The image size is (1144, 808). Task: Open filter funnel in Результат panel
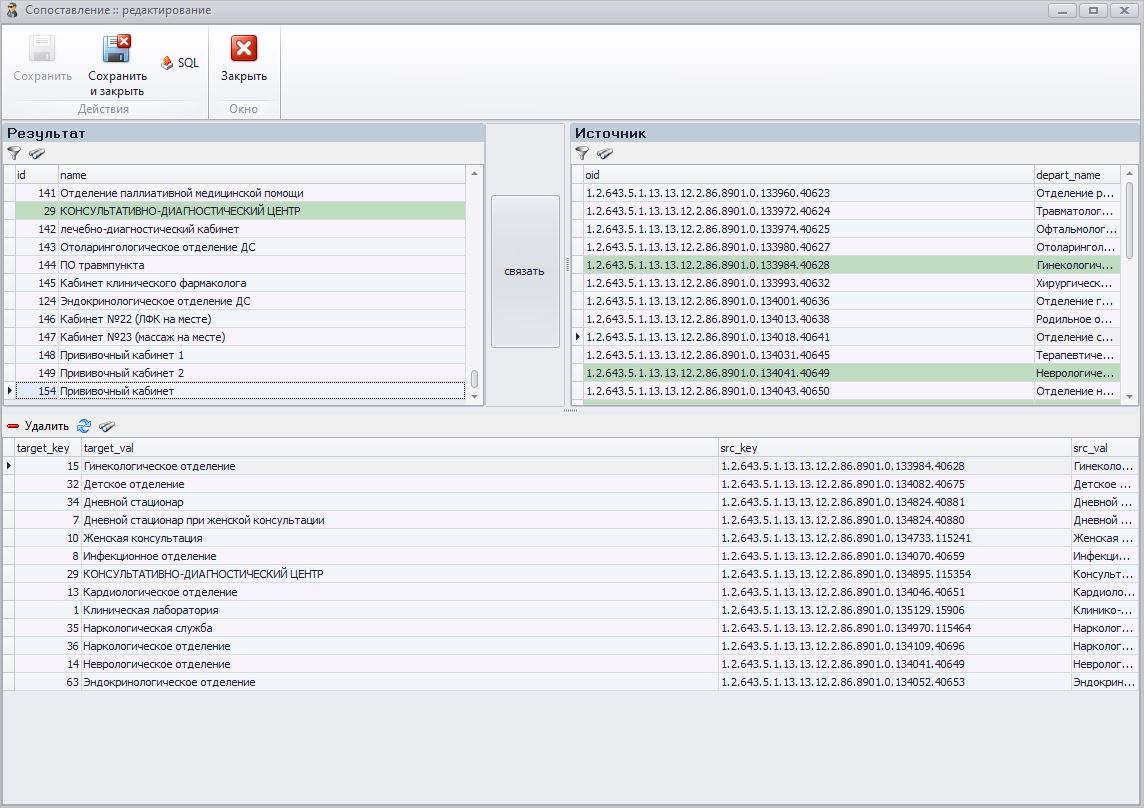14,154
